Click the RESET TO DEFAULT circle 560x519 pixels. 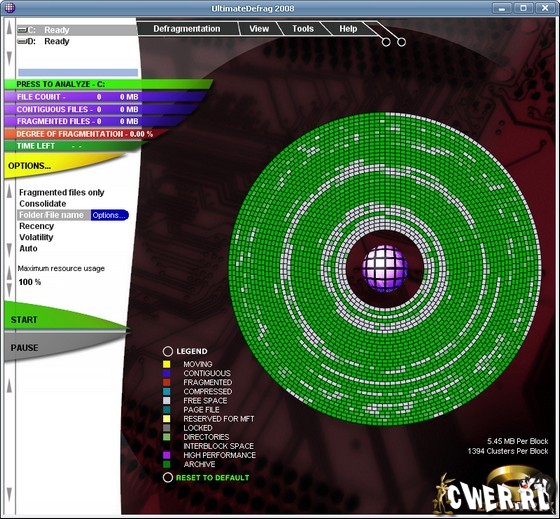(x=168, y=478)
